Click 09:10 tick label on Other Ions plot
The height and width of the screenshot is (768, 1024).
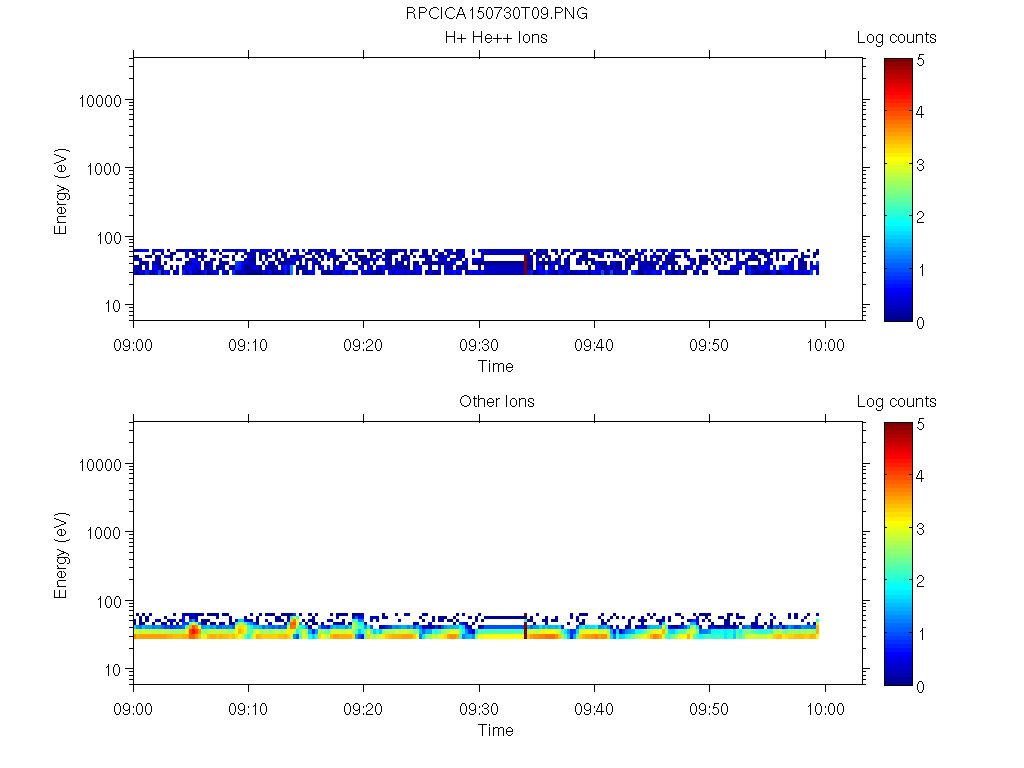tap(248, 709)
